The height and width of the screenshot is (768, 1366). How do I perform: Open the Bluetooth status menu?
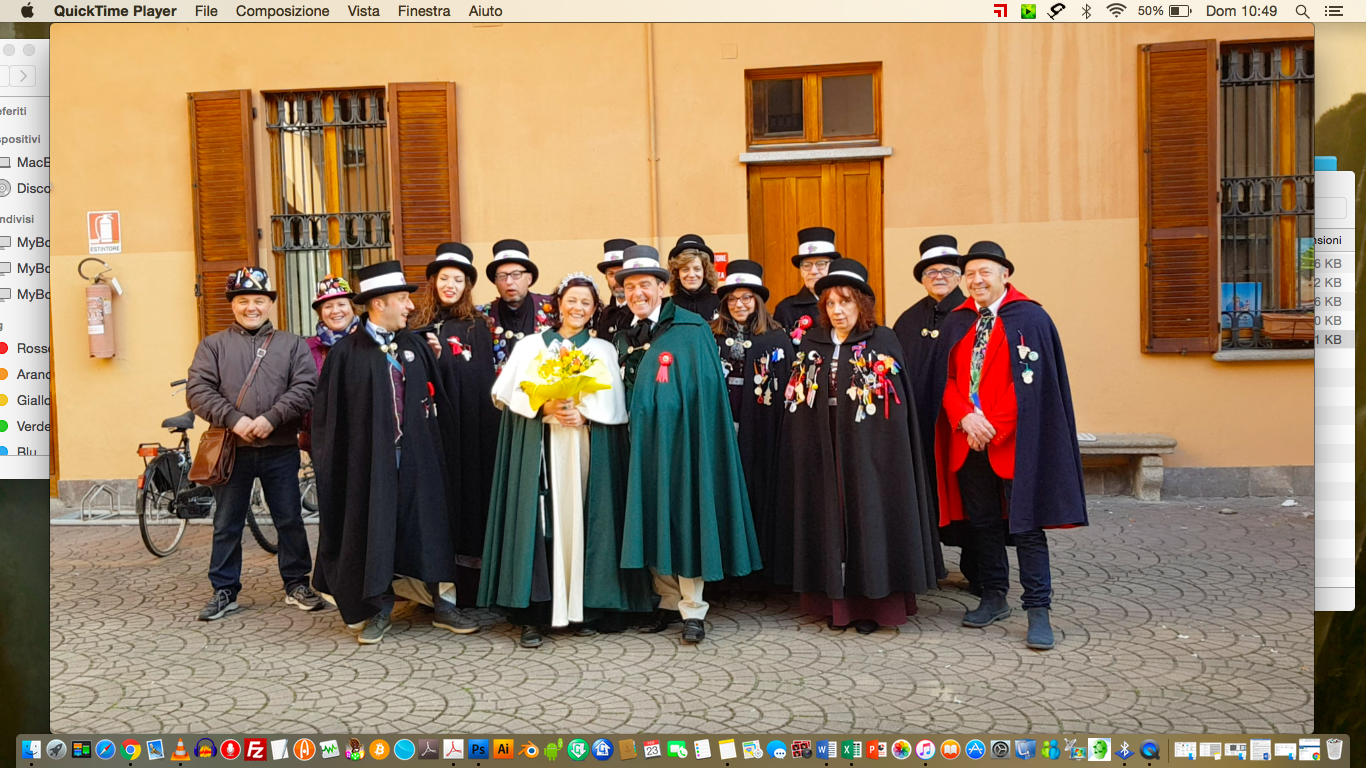tap(1086, 11)
